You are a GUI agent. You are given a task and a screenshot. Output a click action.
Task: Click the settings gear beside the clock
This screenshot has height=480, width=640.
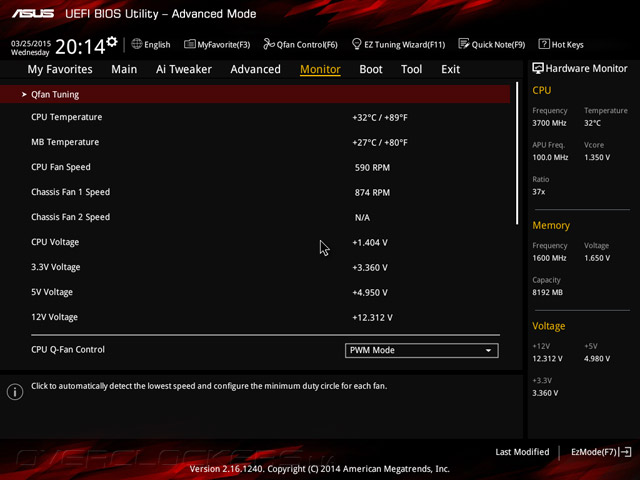112,42
